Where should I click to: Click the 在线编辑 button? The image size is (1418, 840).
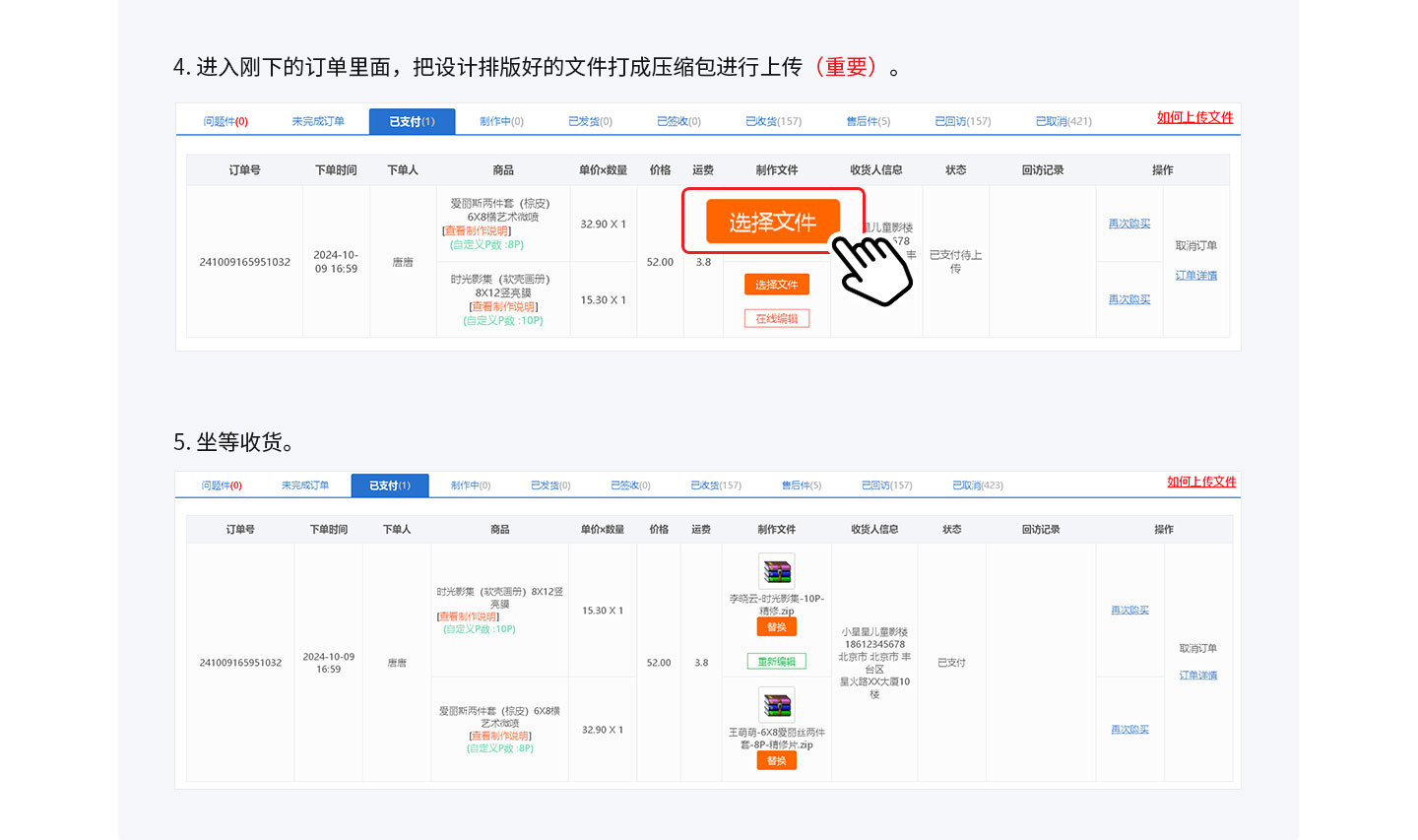point(777,318)
